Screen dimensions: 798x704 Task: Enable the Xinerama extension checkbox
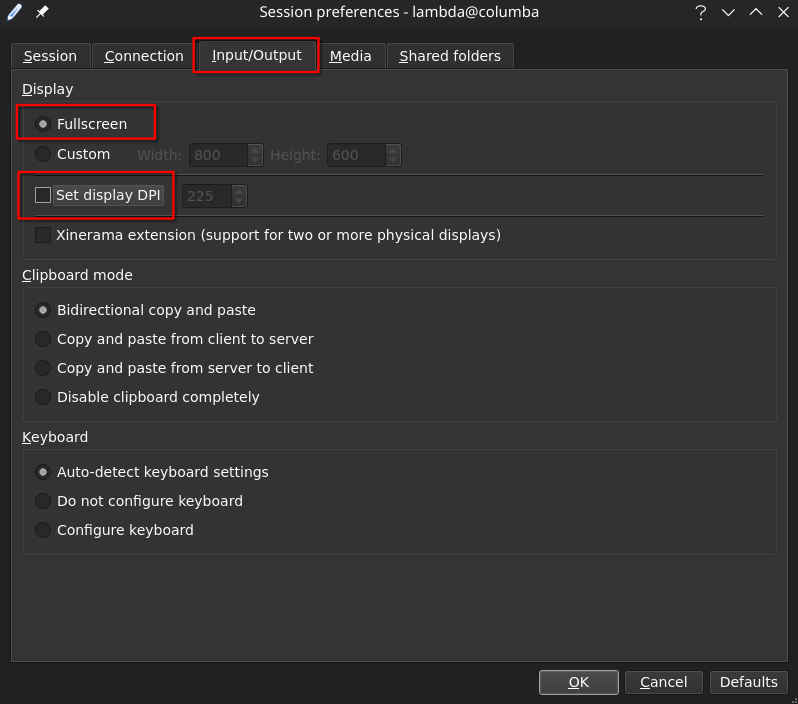tap(43, 235)
